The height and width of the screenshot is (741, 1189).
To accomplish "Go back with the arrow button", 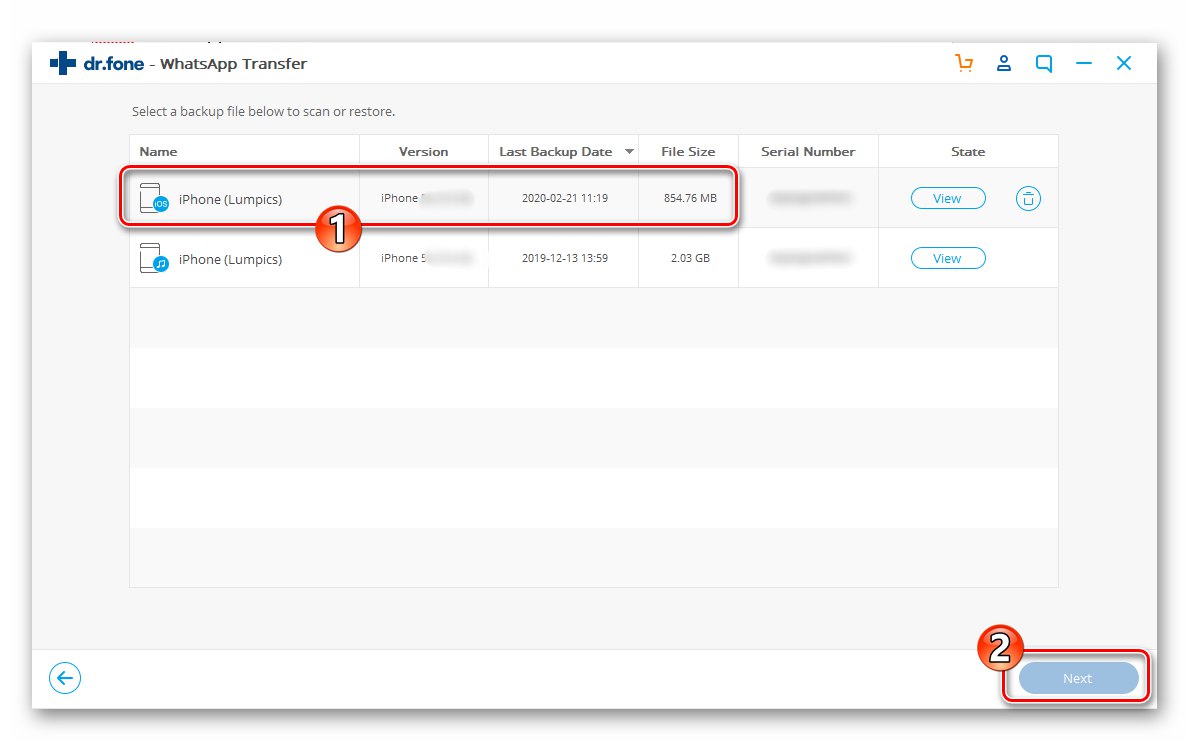I will tap(65, 678).
